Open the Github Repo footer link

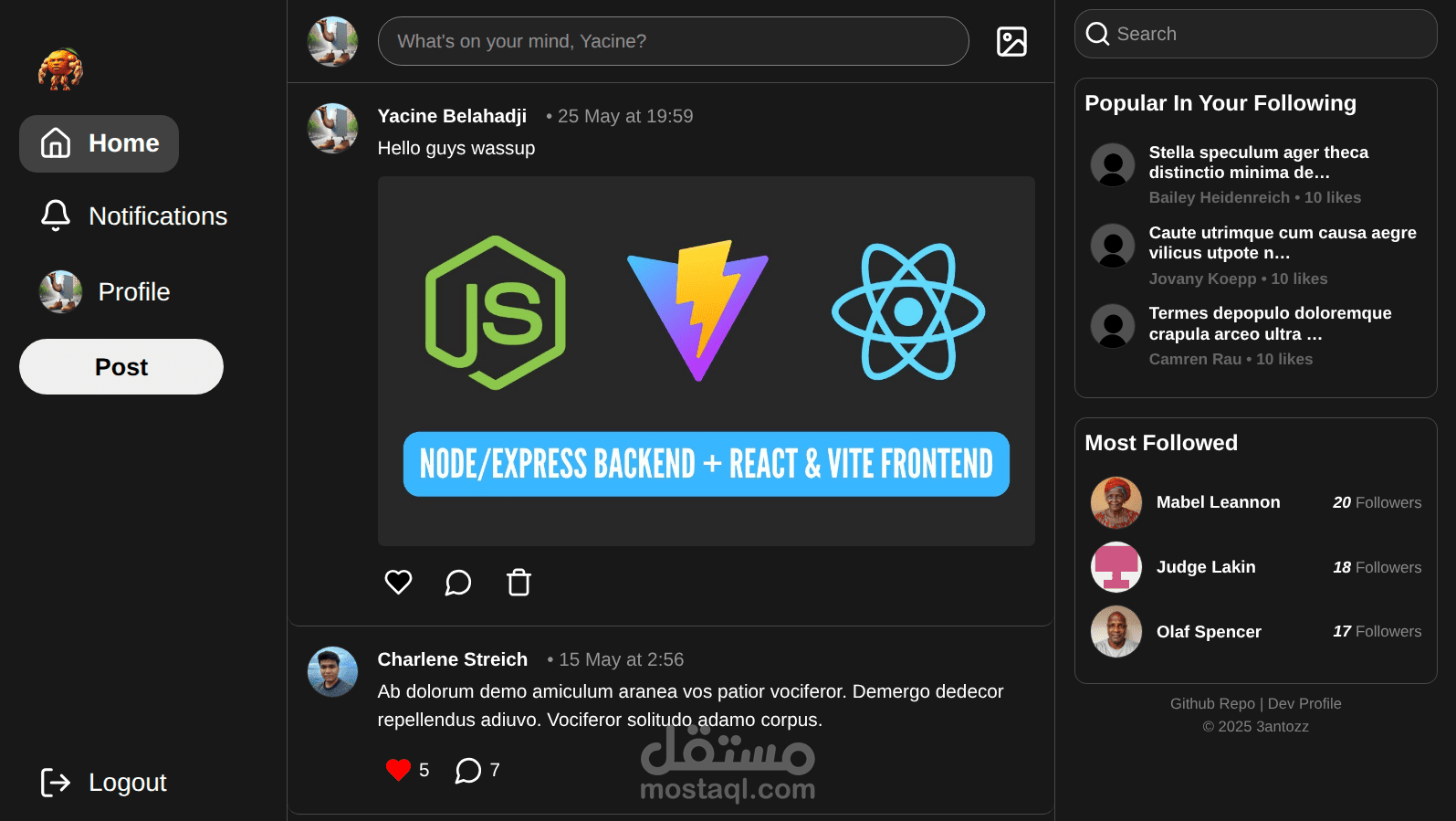pyautogui.click(x=1212, y=703)
